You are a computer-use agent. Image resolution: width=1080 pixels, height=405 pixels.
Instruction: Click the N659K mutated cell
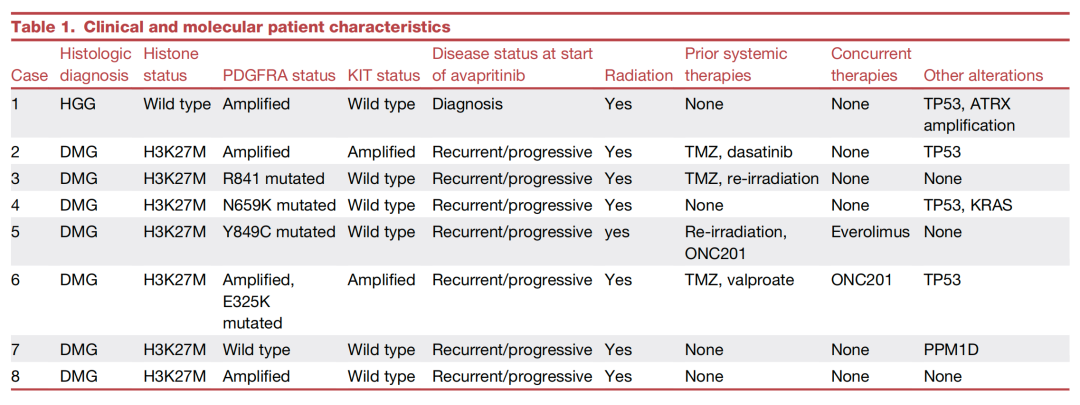click(x=279, y=206)
